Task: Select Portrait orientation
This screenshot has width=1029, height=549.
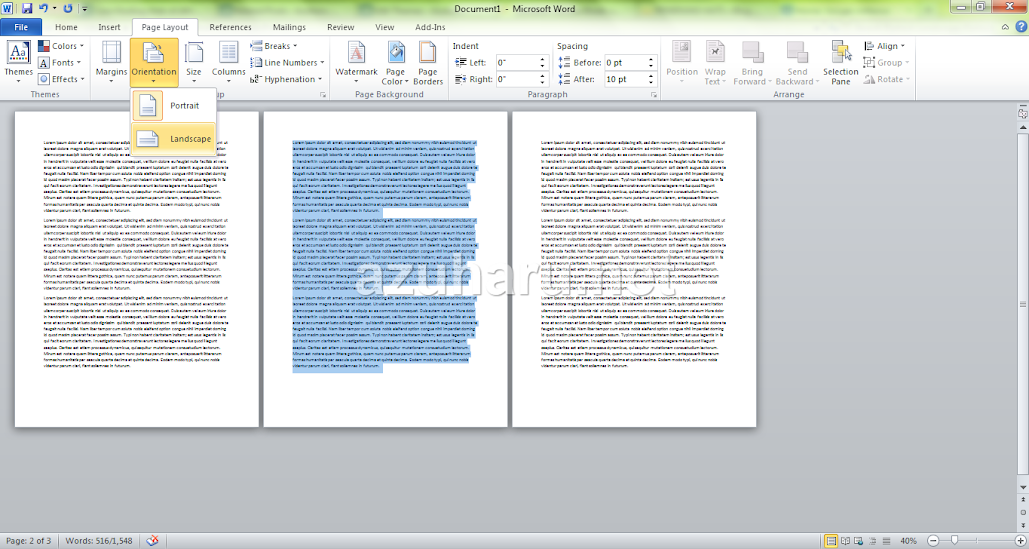Action: click(174, 106)
